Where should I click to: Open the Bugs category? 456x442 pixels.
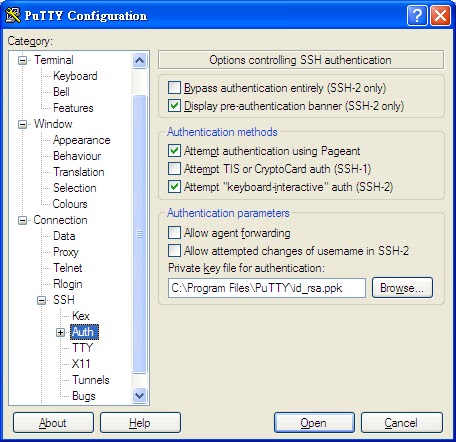coord(84,396)
